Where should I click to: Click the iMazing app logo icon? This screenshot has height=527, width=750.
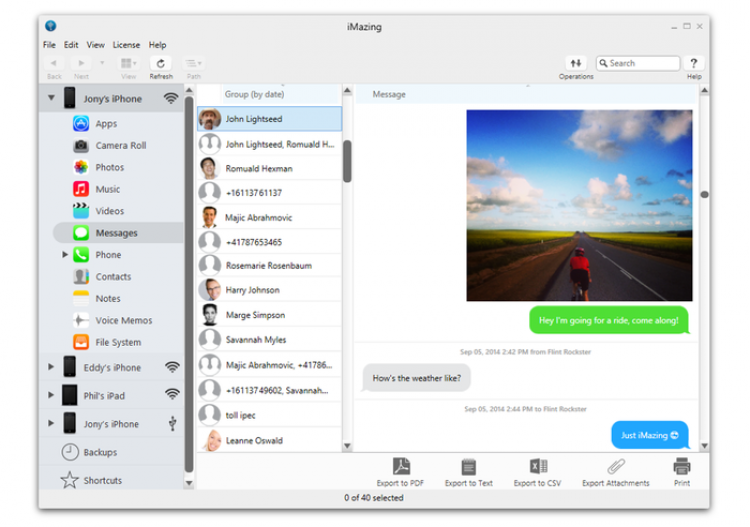tap(51, 26)
